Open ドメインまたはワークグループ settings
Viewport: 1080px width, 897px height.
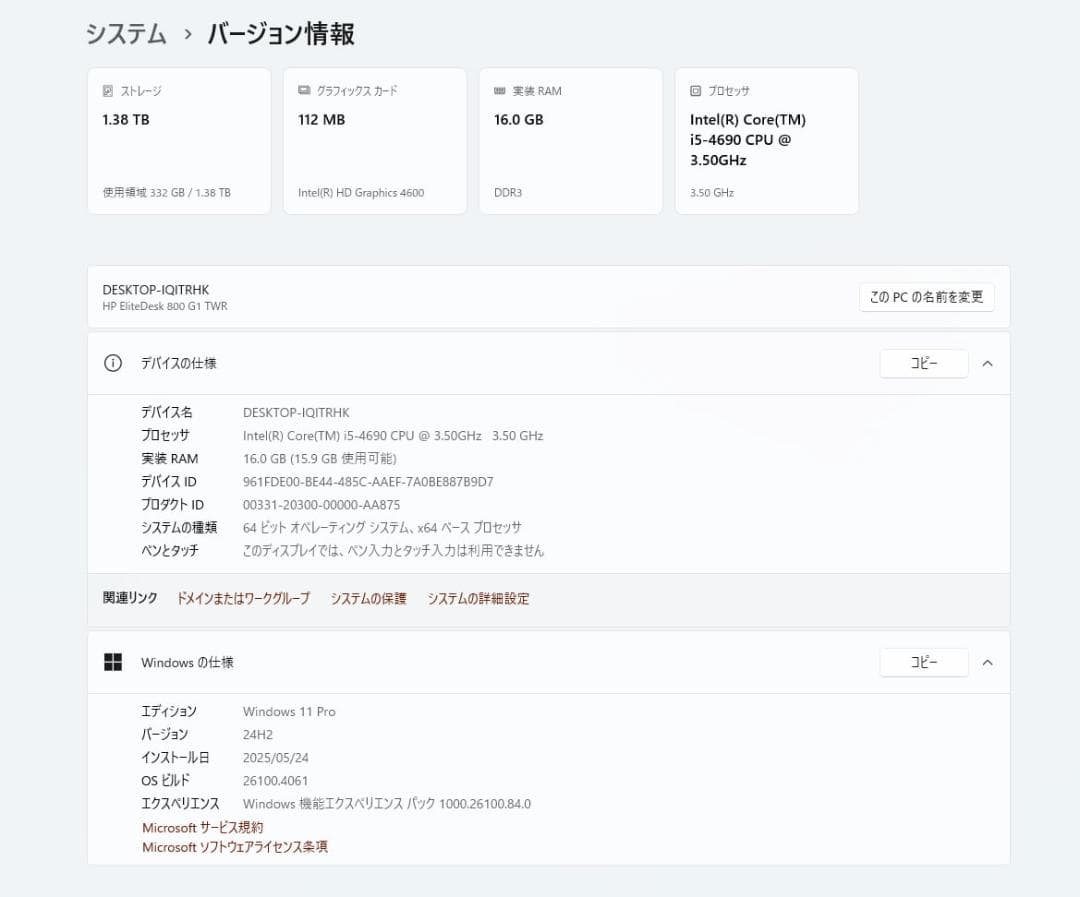243,598
